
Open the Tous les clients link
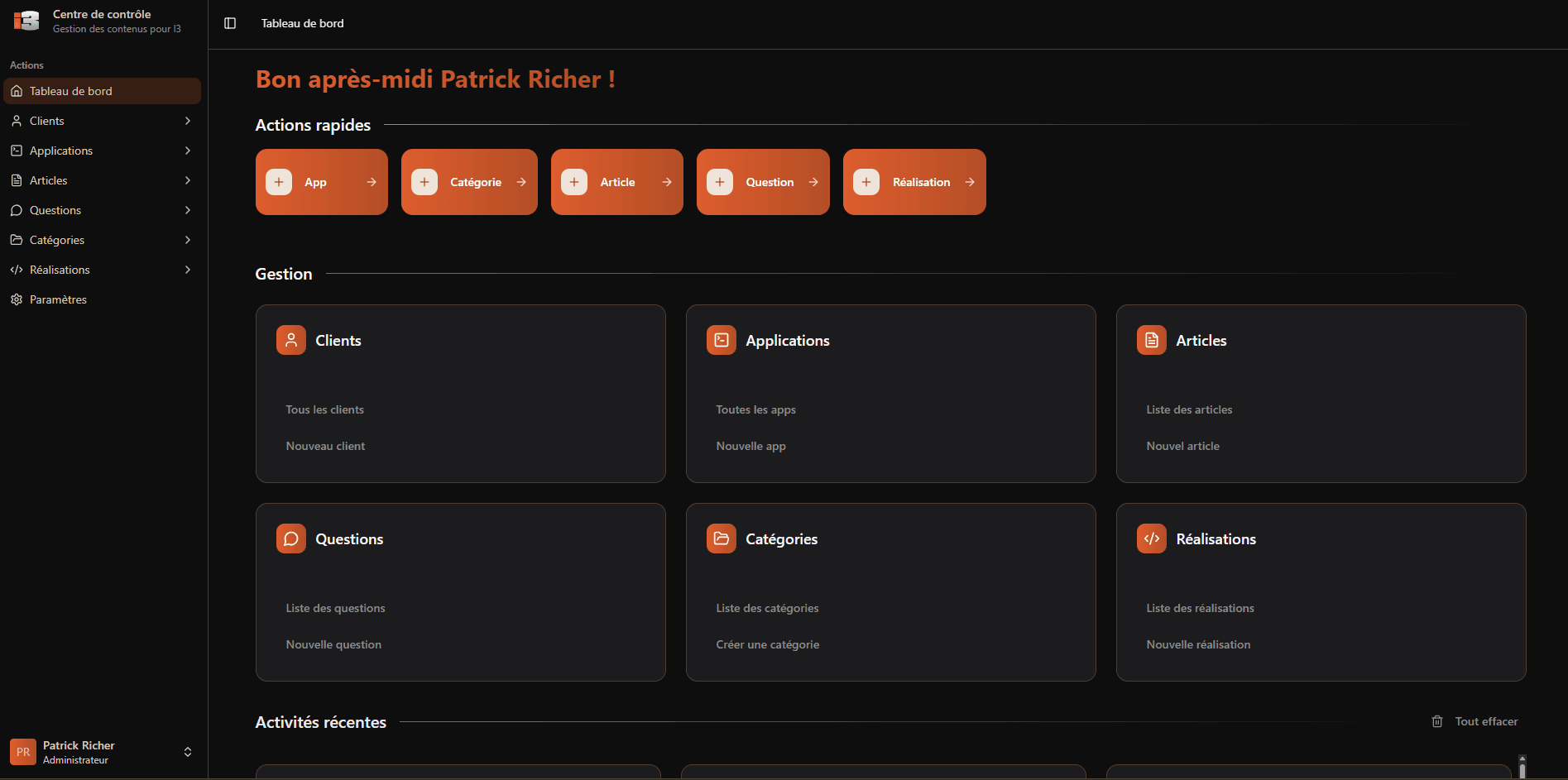tap(325, 409)
